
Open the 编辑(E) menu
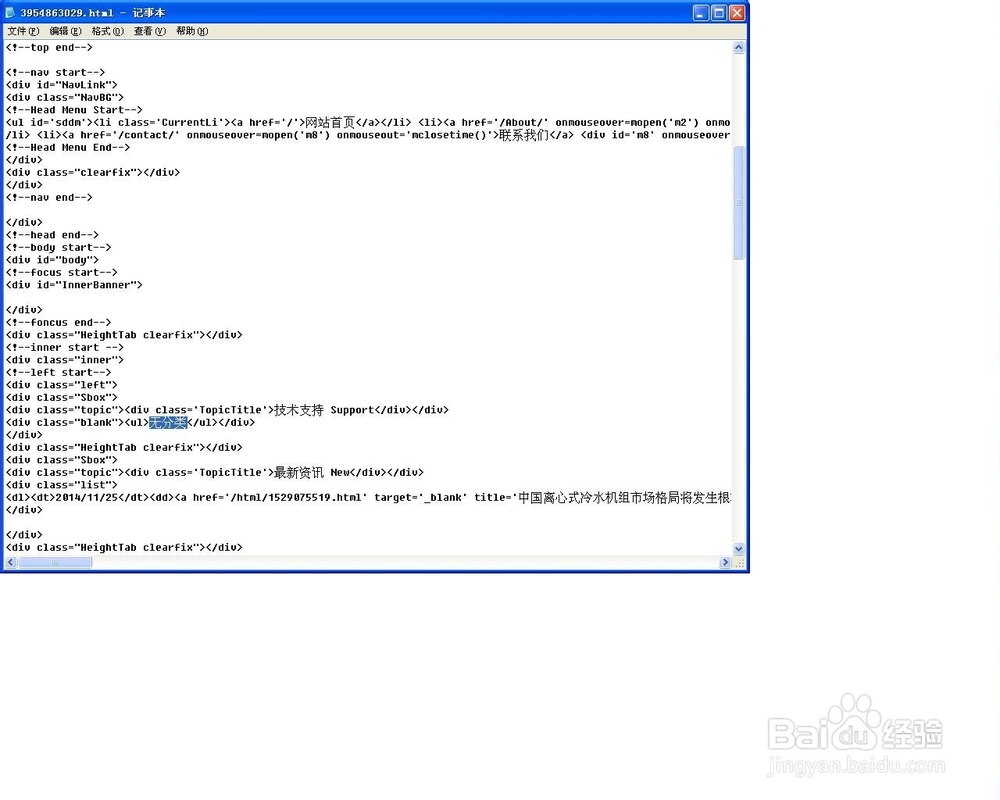click(x=65, y=31)
